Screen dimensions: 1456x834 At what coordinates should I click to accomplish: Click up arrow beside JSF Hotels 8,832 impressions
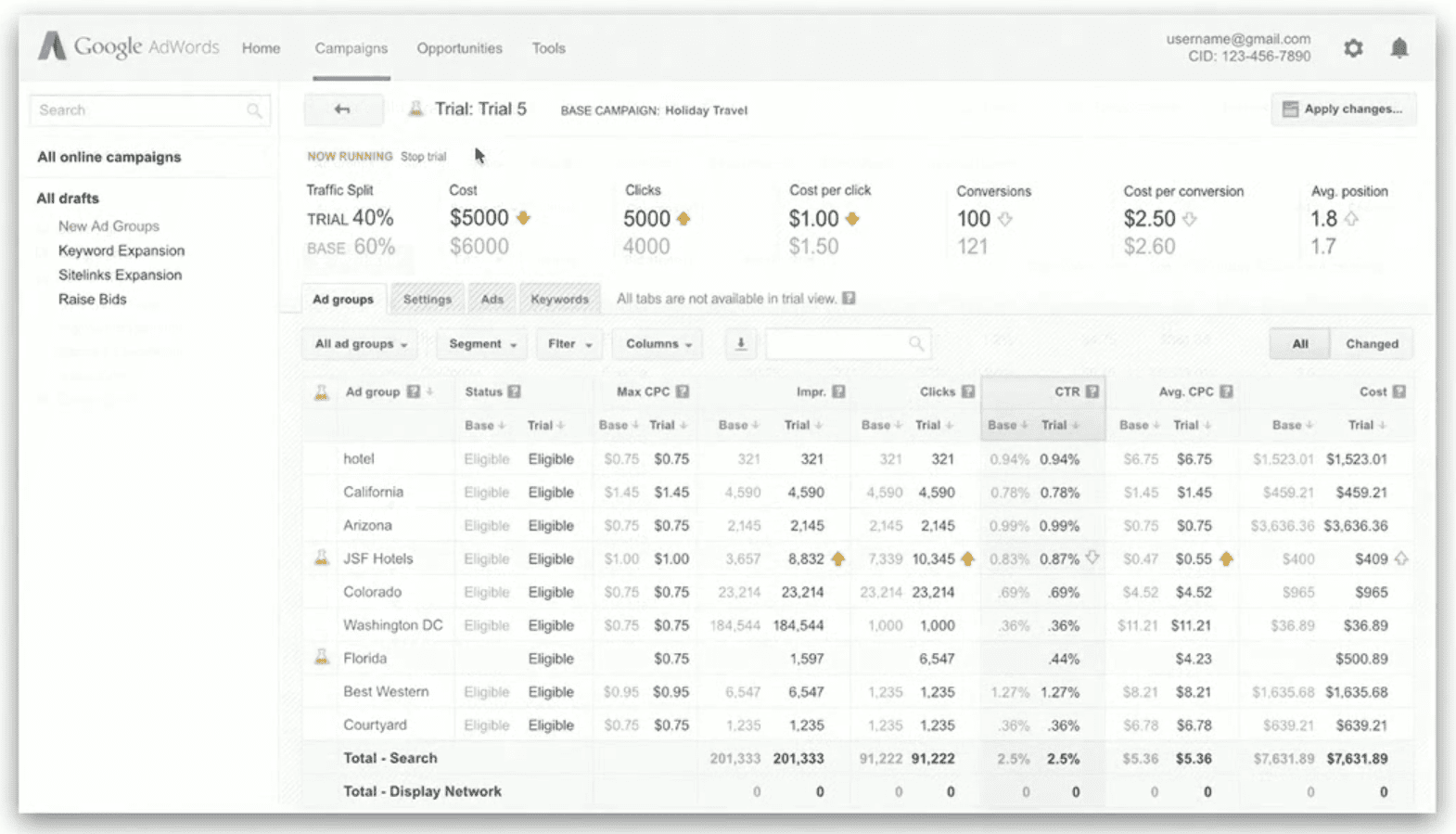pyautogui.click(x=838, y=558)
